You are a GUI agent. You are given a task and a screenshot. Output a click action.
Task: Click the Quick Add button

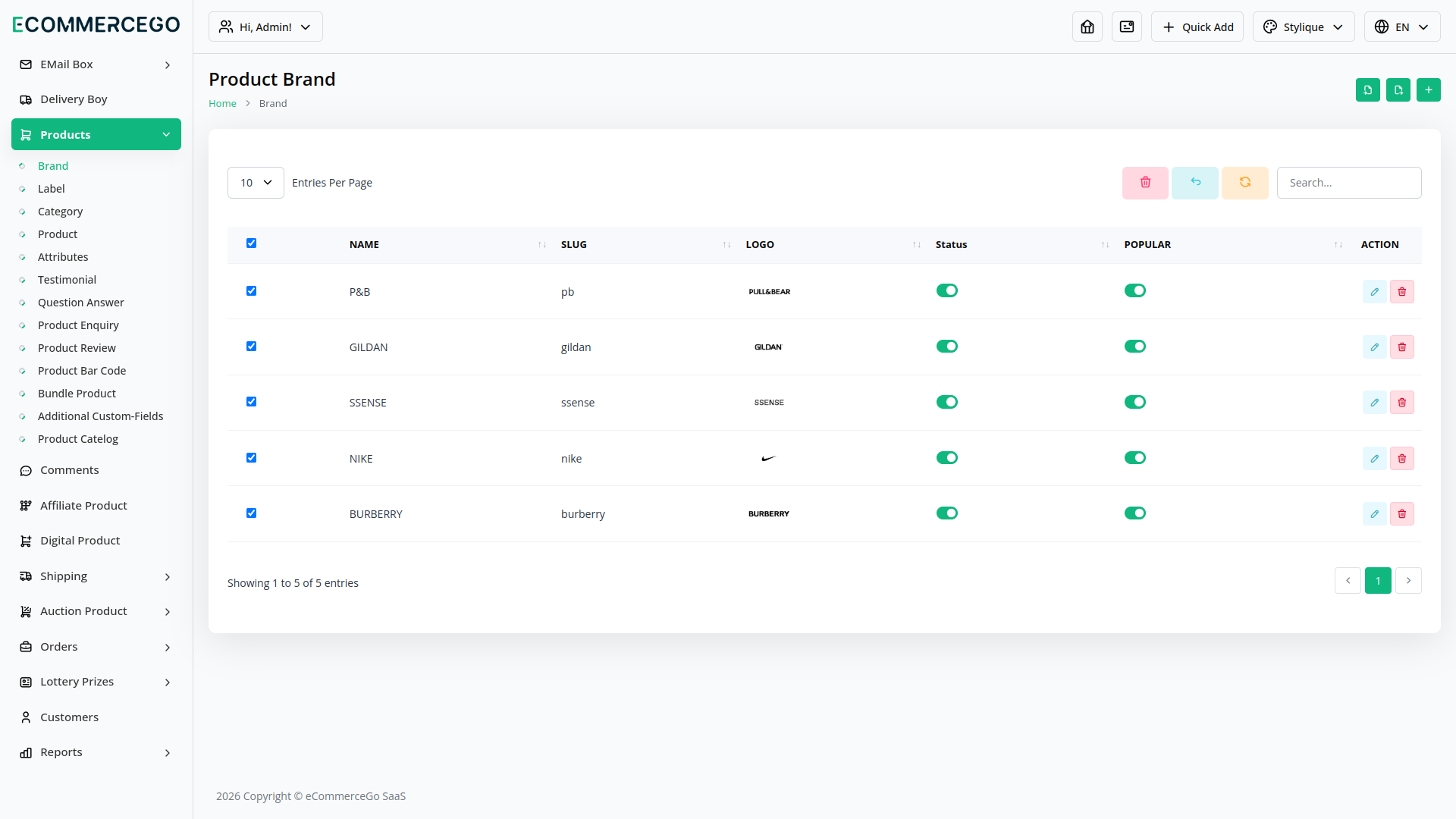pos(1197,27)
